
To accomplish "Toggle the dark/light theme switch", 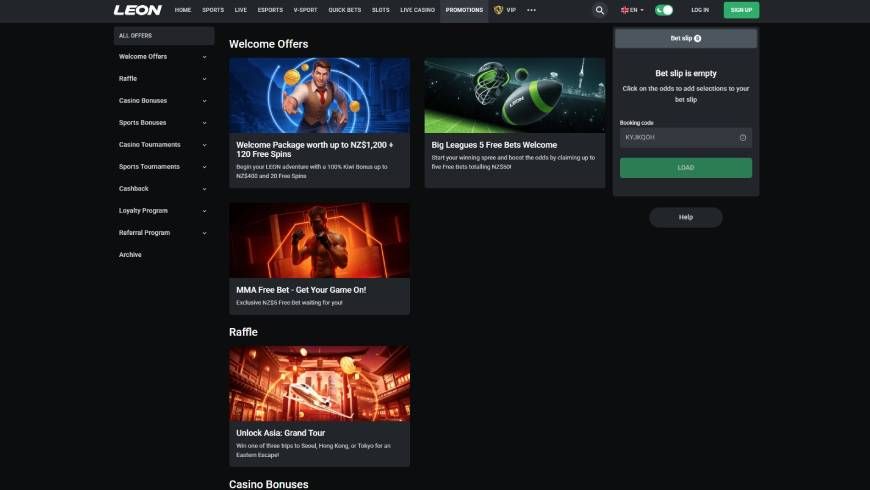I will point(664,10).
